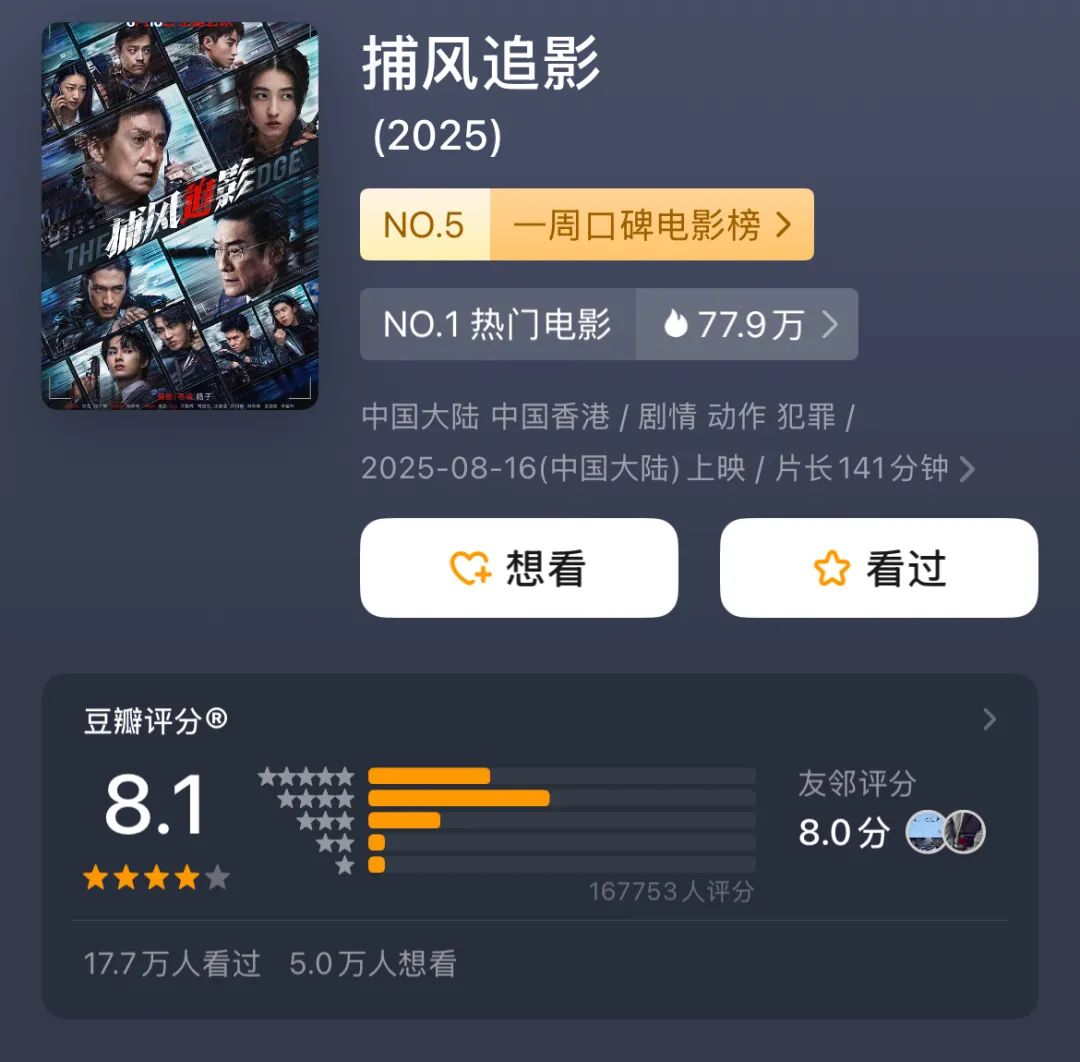
Task: Tap the first friend avatar near 友邻评分
Action: click(926, 832)
